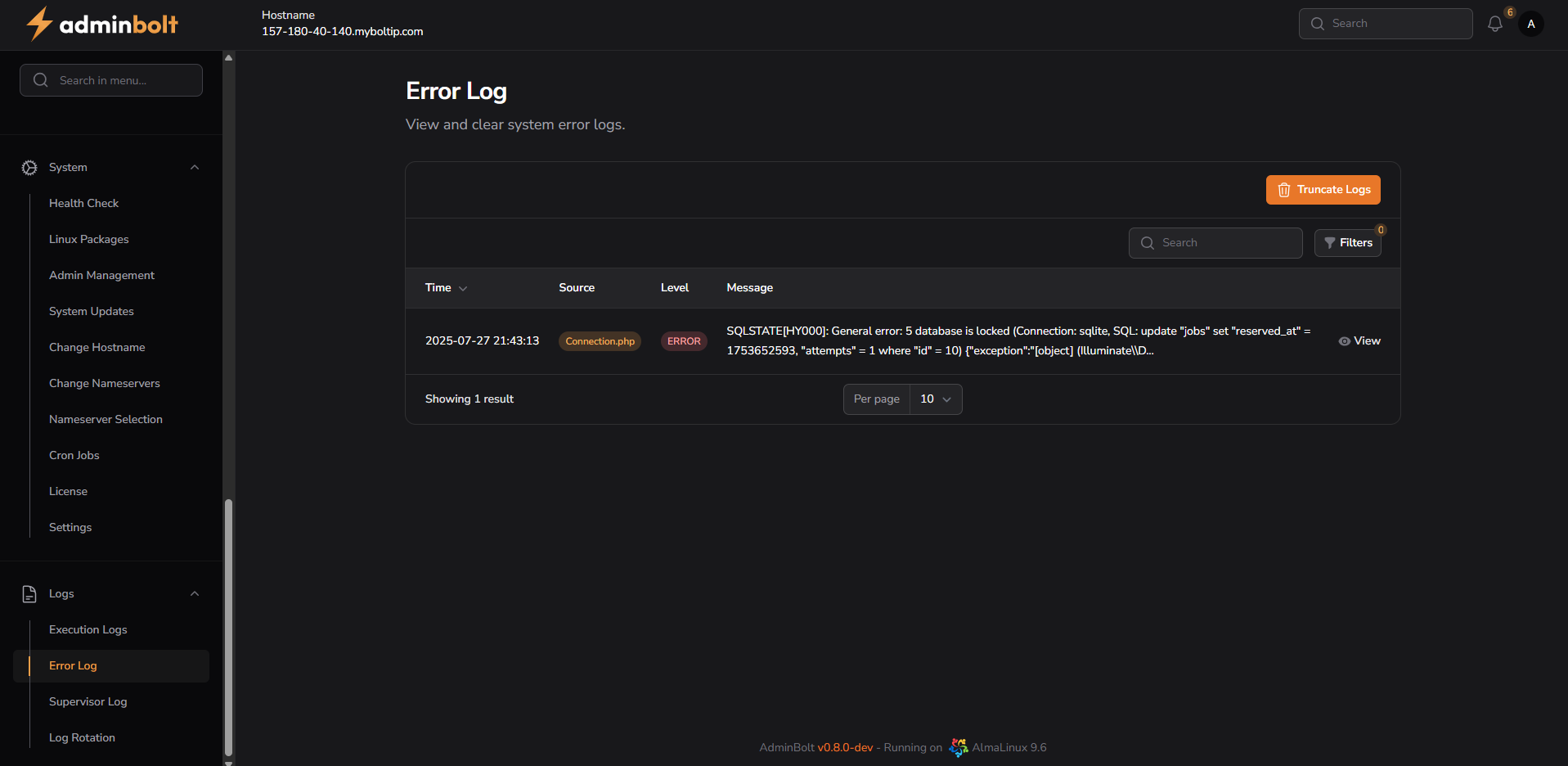Click the System gear icon in sidebar

point(29,167)
